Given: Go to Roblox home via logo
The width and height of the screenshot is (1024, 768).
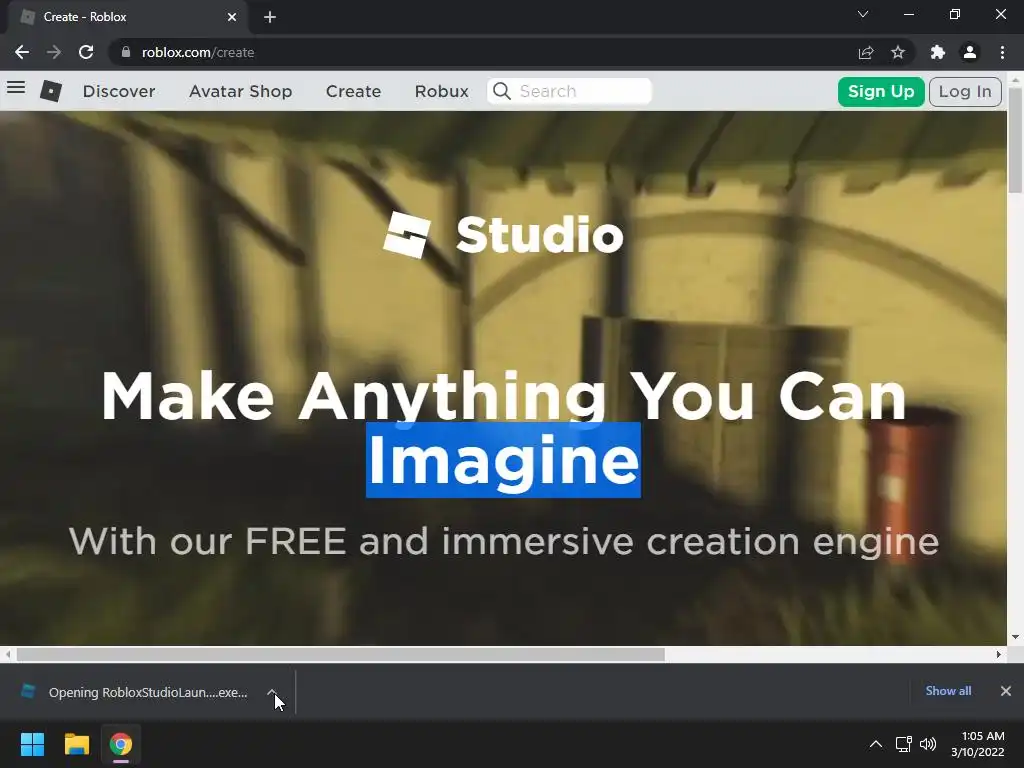Looking at the screenshot, I should point(51,91).
